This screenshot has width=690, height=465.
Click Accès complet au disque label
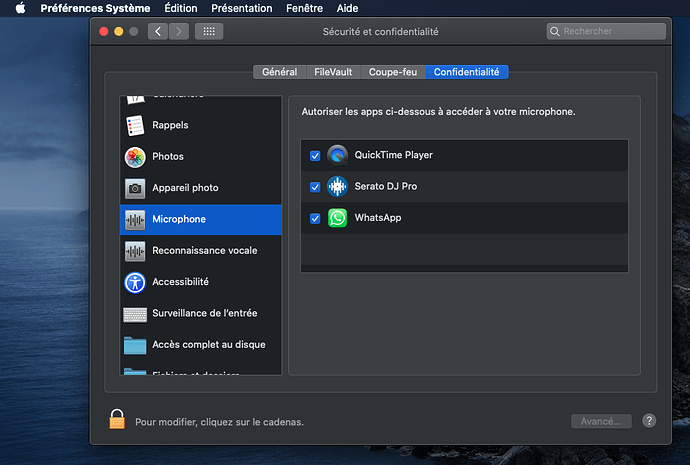pyautogui.click(x=209, y=344)
